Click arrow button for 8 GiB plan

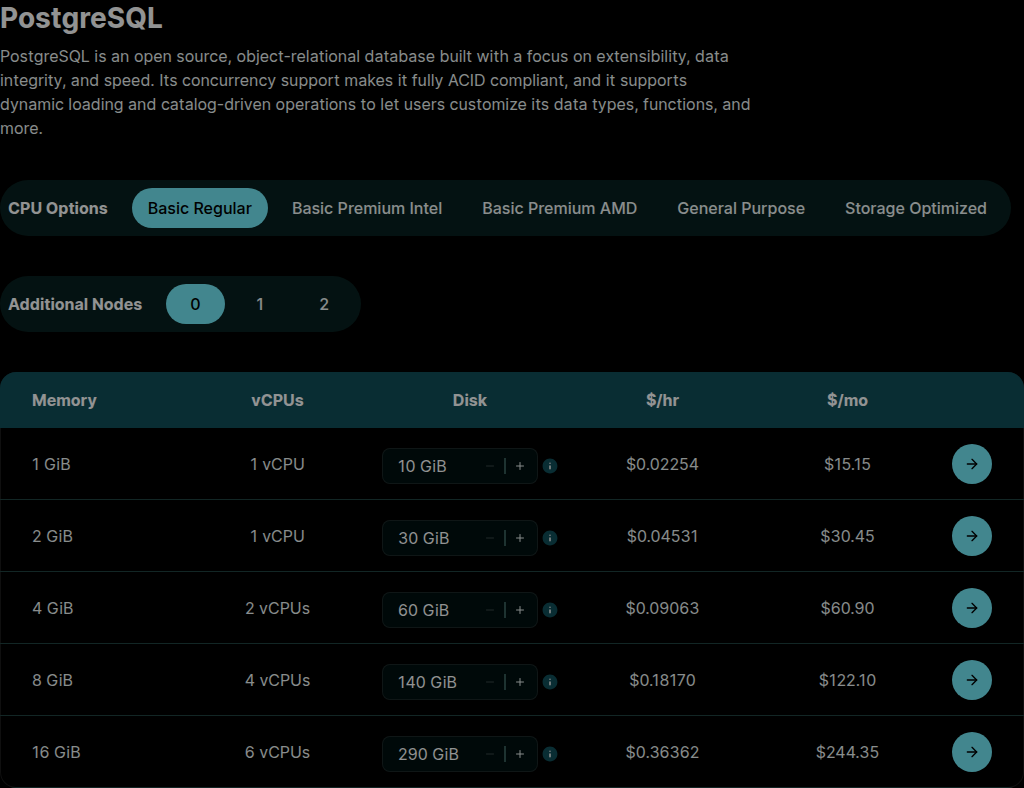point(972,680)
